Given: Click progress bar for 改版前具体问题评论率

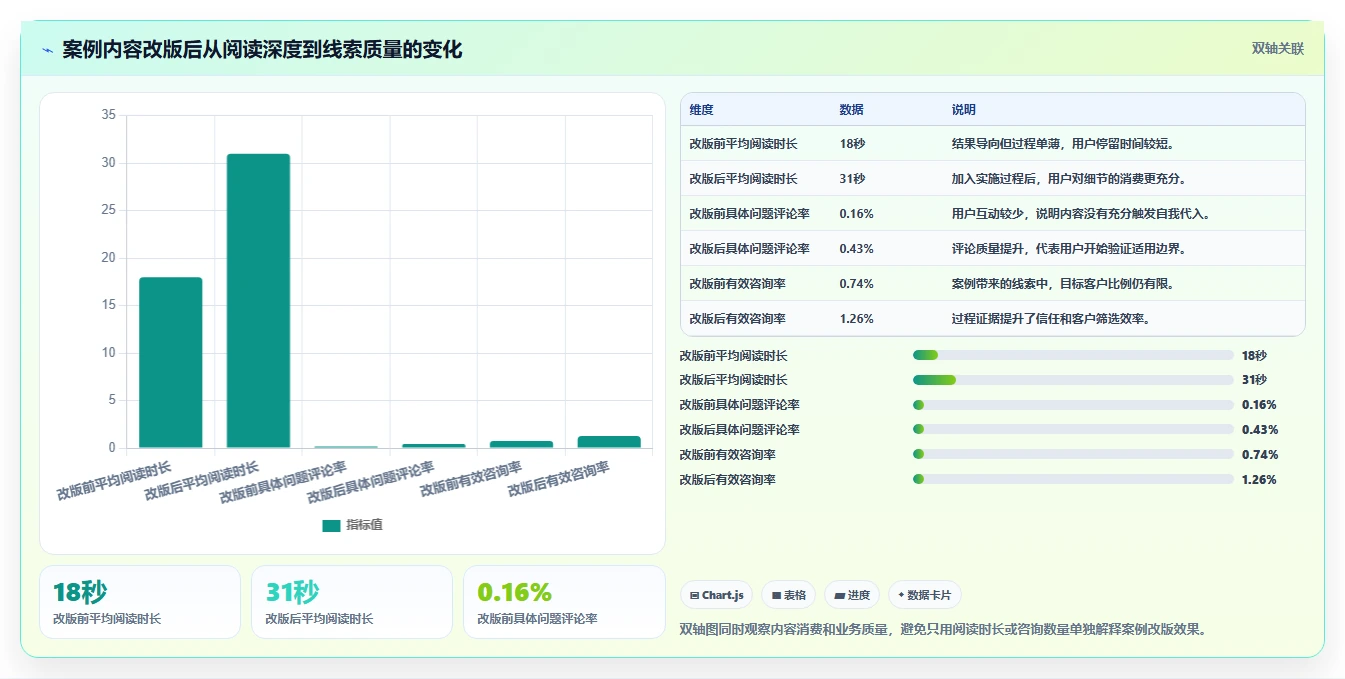Looking at the screenshot, I should coord(1073,405).
